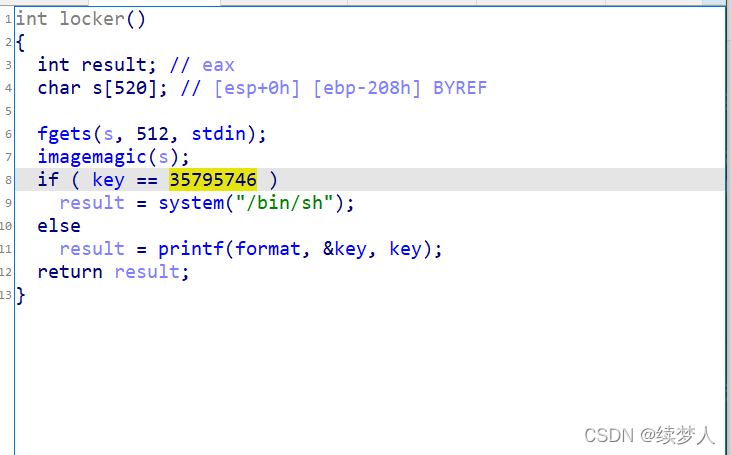
Task: Click the system function call
Action: pos(191,203)
